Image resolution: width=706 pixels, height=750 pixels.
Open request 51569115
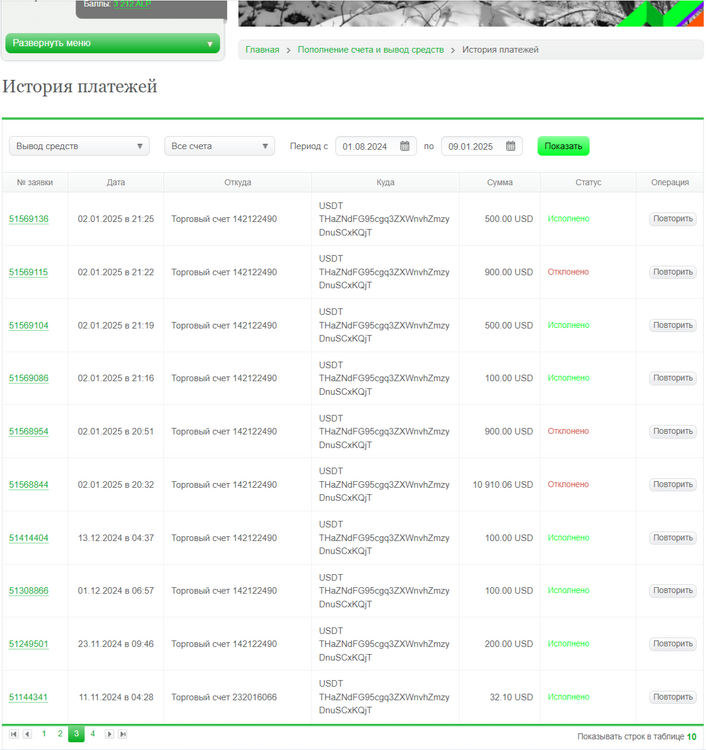(x=28, y=272)
